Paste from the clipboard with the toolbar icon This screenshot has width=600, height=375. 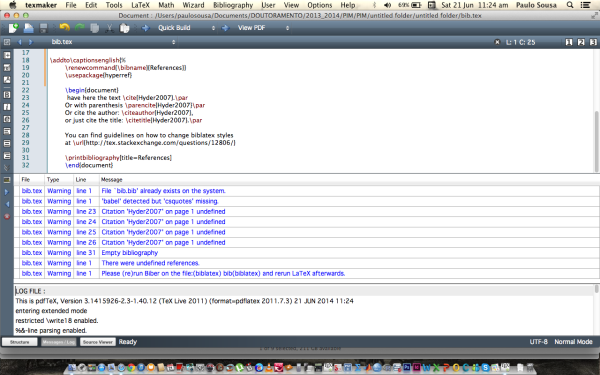click(124, 28)
